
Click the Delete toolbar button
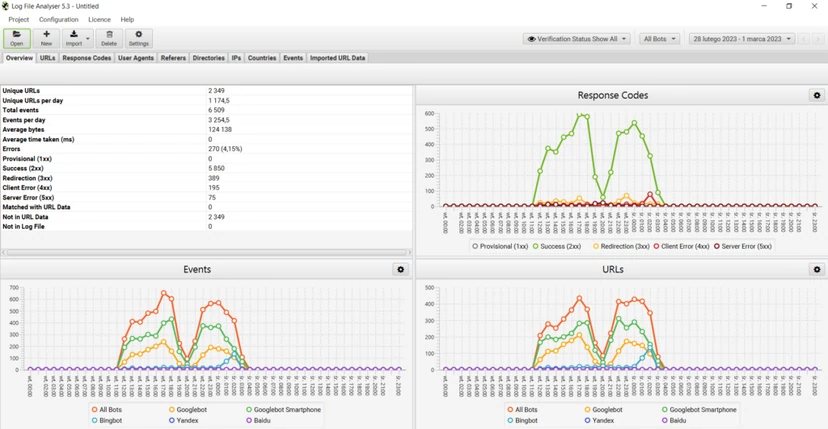pos(109,39)
